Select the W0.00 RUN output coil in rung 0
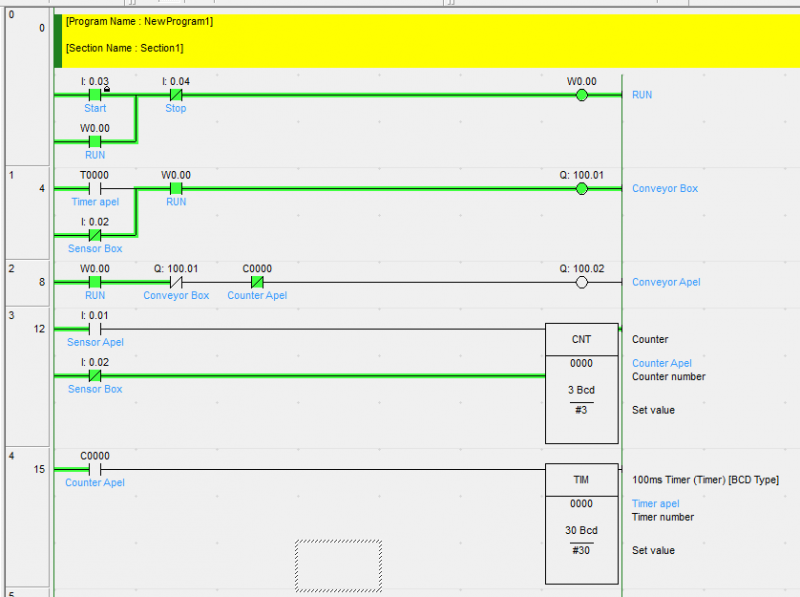Image resolution: width=800 pixels, height=597 pixels. point(582,95)
